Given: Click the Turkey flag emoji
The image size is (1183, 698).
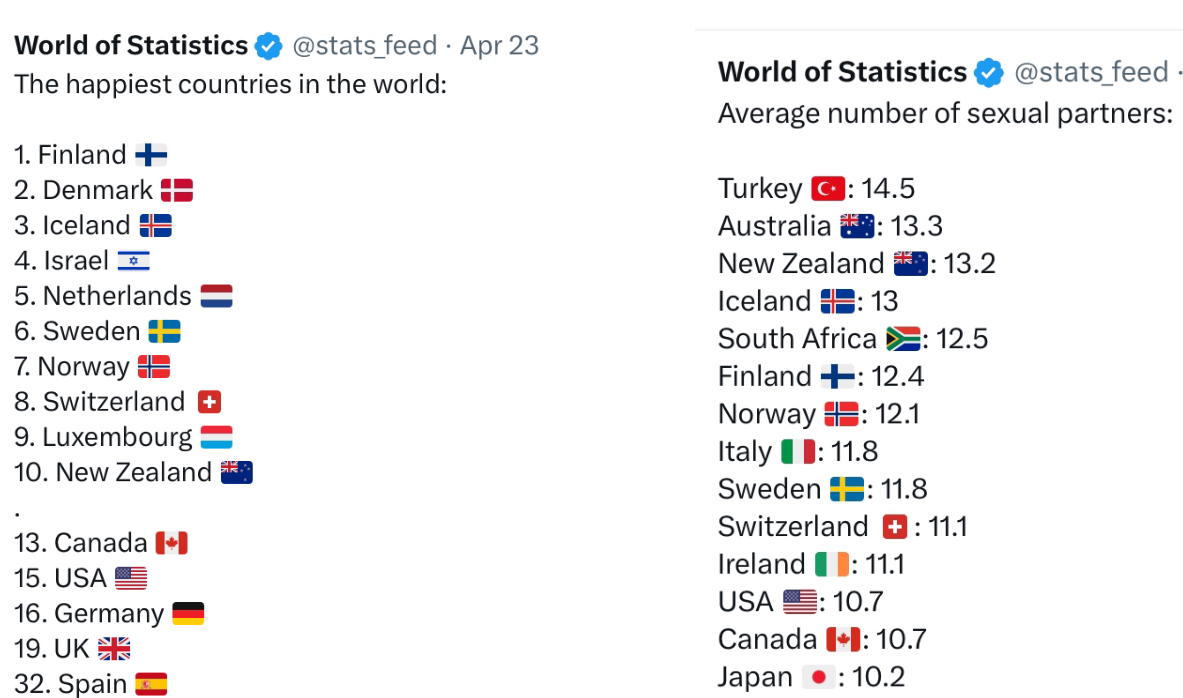Looking at the screenshot, I should point(828,189).
